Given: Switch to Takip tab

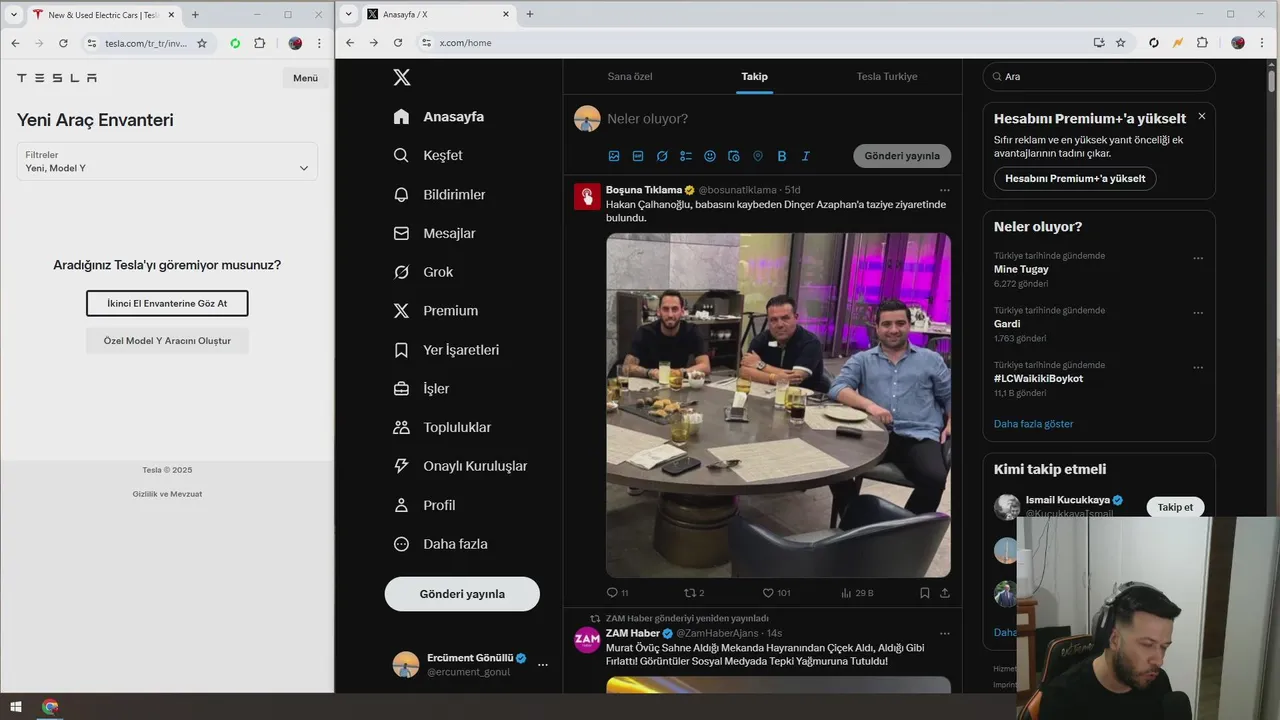Looking at the screenshot, I should (755, 77).
